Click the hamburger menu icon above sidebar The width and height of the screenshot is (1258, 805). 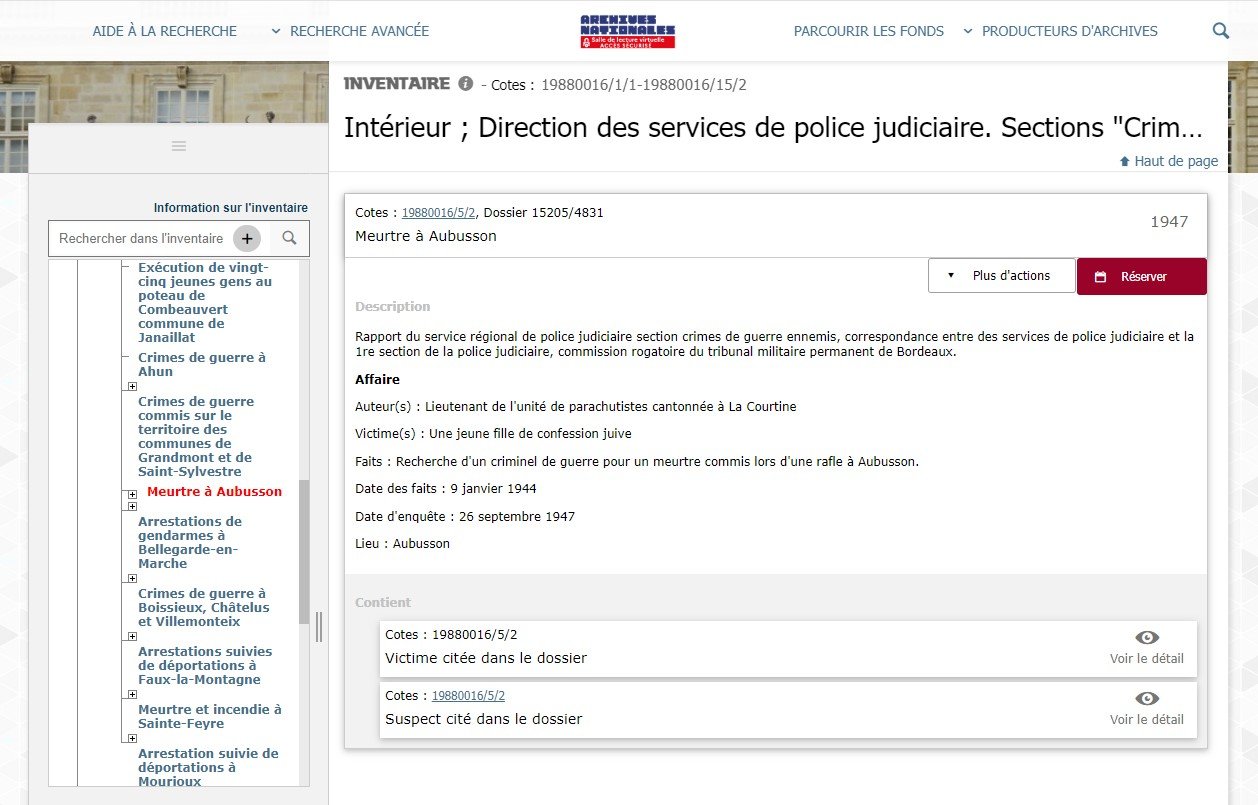[x=179, y=146]
